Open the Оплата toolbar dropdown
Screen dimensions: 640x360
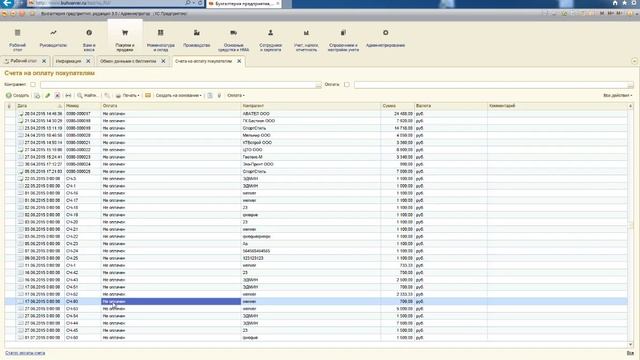coord(236,96)
